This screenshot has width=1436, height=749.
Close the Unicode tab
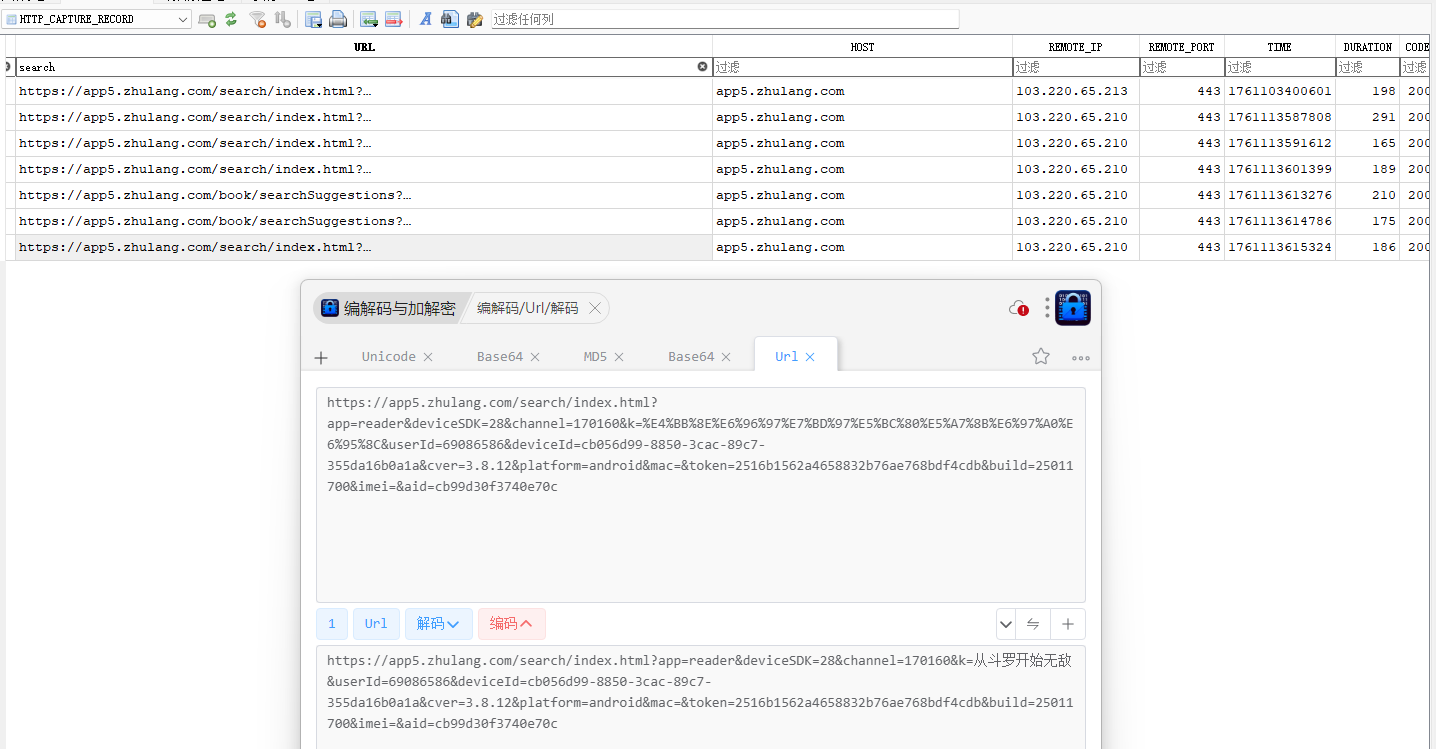(x=428, y=357)
